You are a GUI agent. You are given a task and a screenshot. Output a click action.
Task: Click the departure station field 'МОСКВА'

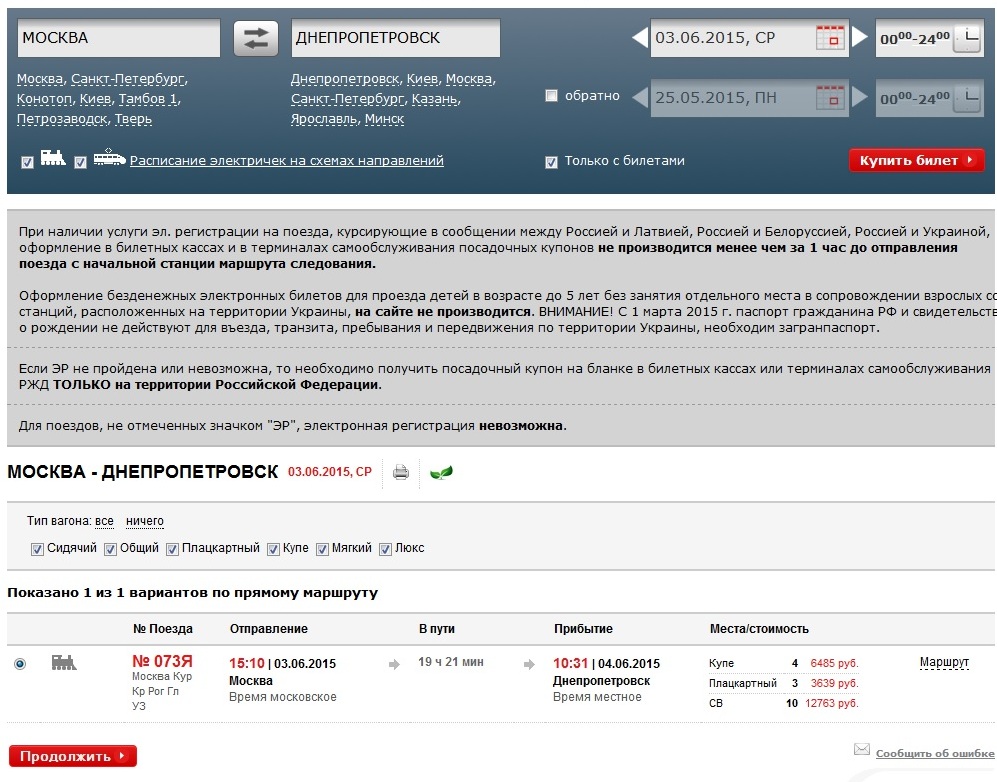pyautogui.click(x=118, y=39)
